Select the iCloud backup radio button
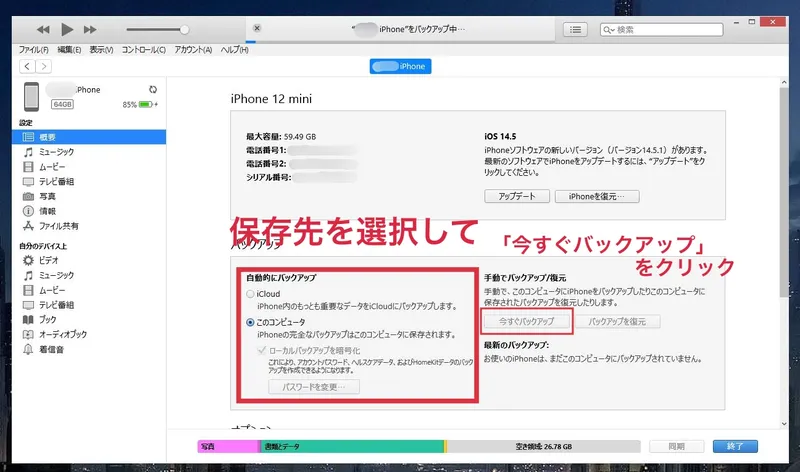 [x=250, y=294]
